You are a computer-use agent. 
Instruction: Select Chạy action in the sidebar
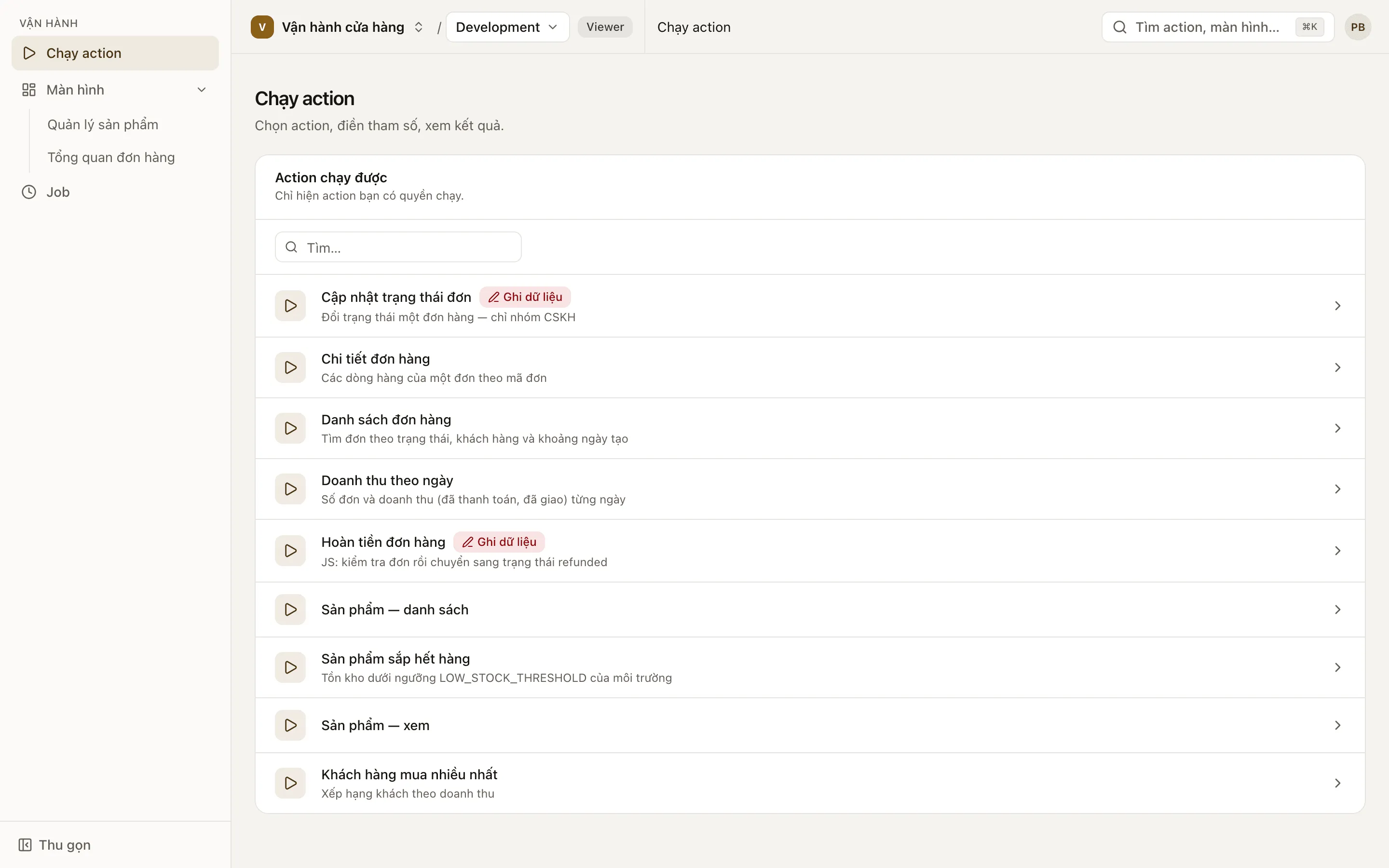(x=115, y=53)
